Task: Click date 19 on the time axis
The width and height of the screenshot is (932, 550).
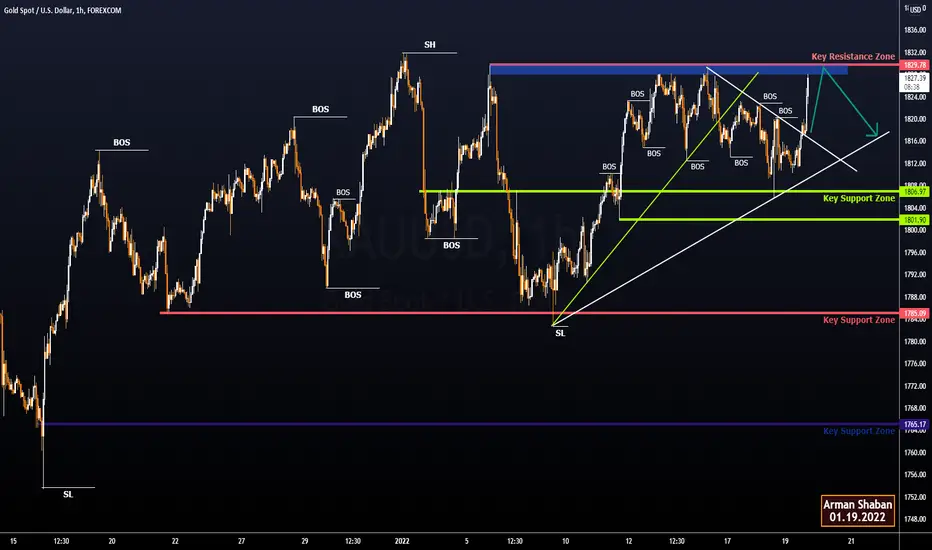Action: (785, 541)
